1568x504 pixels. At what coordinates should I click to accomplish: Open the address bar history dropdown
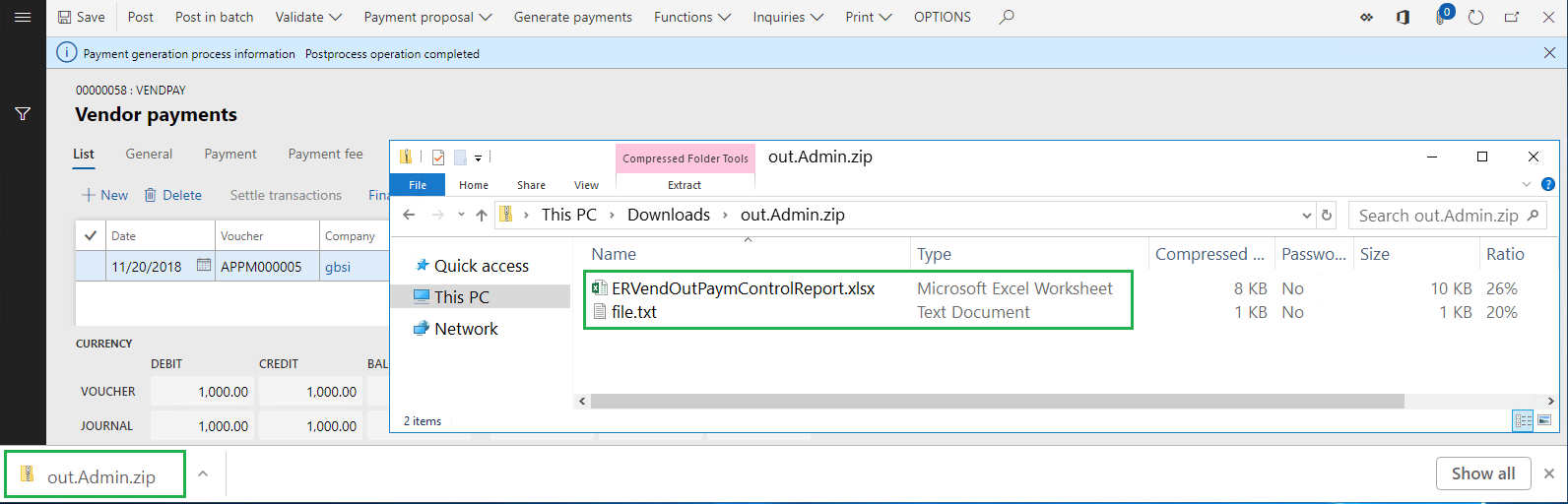click(x=1306, y=216)
